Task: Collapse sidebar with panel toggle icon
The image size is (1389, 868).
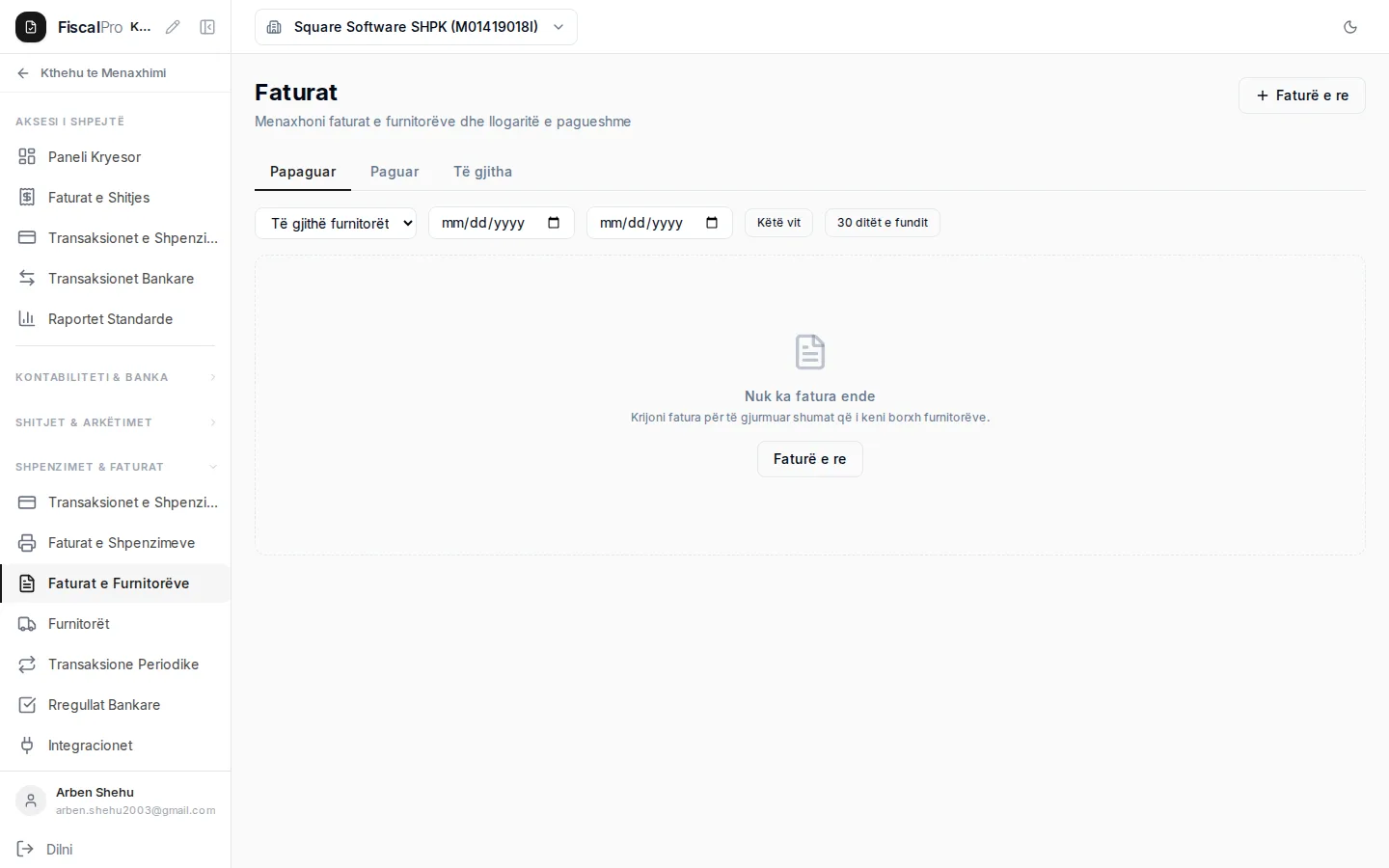Action: click(207, 27)
